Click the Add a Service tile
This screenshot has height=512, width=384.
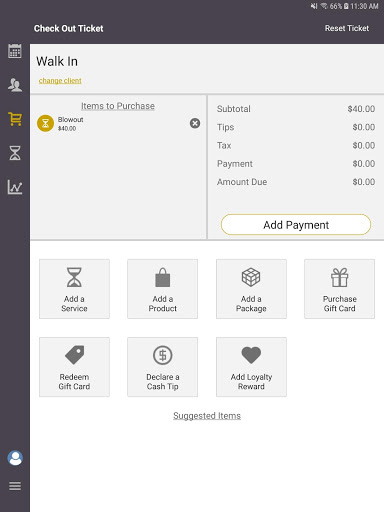coord(74,289)
